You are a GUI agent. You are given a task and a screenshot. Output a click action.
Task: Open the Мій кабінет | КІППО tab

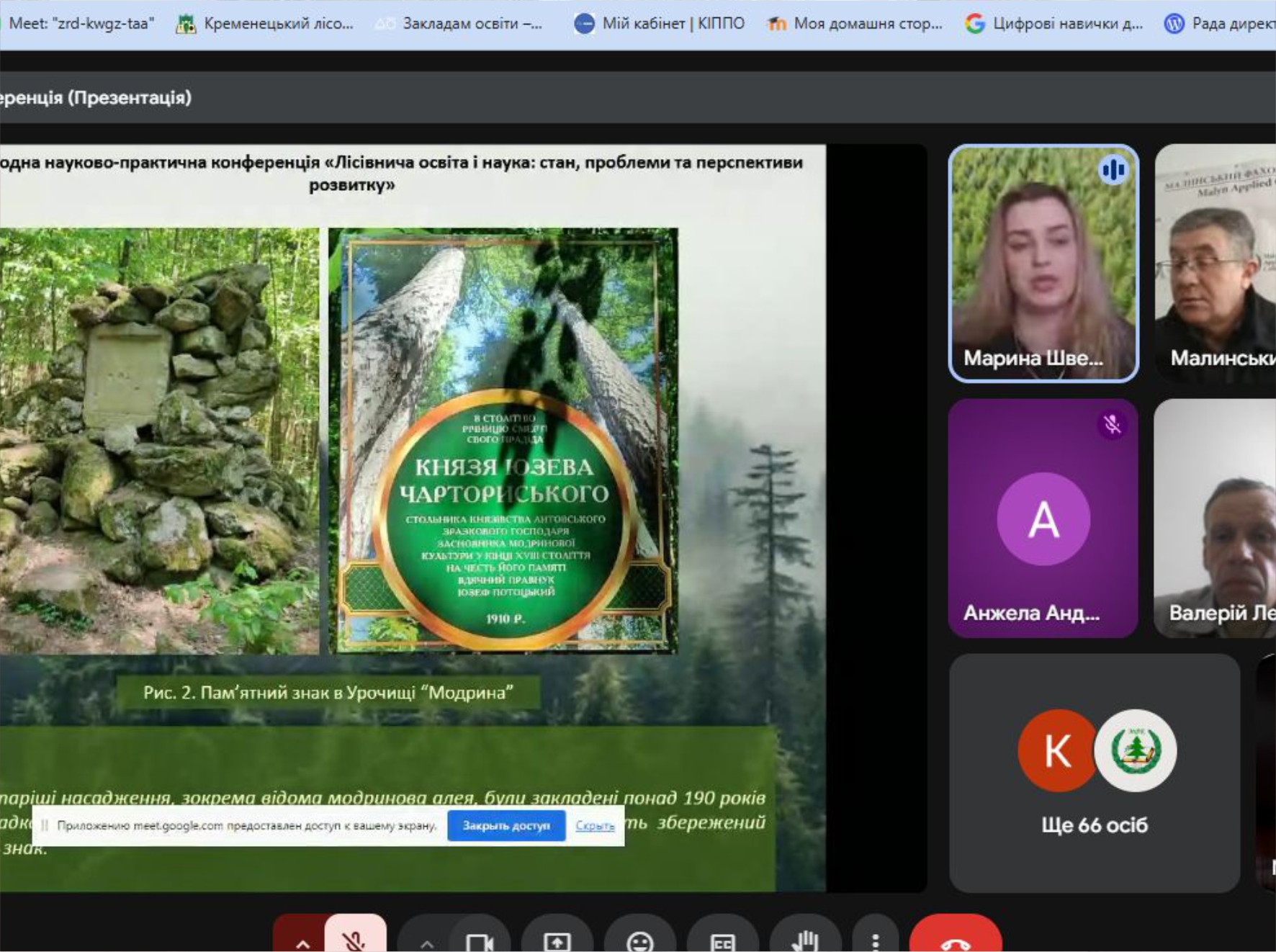[x=659, y=24]
